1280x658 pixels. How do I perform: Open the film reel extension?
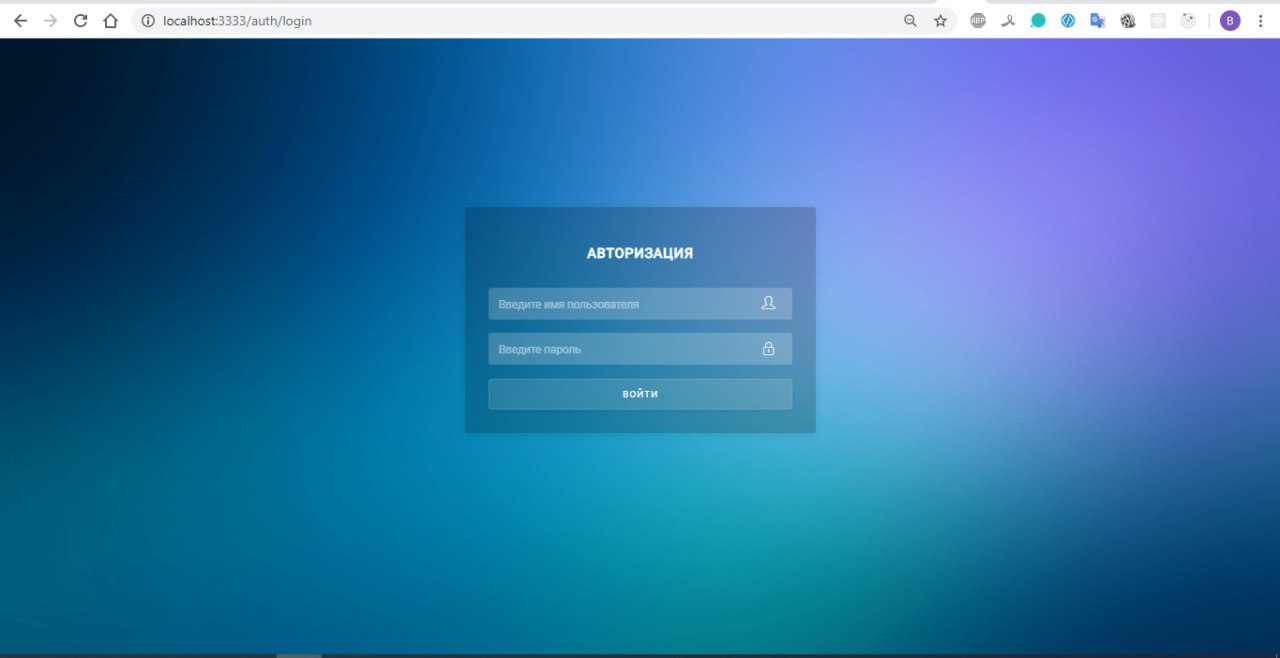1128,20
